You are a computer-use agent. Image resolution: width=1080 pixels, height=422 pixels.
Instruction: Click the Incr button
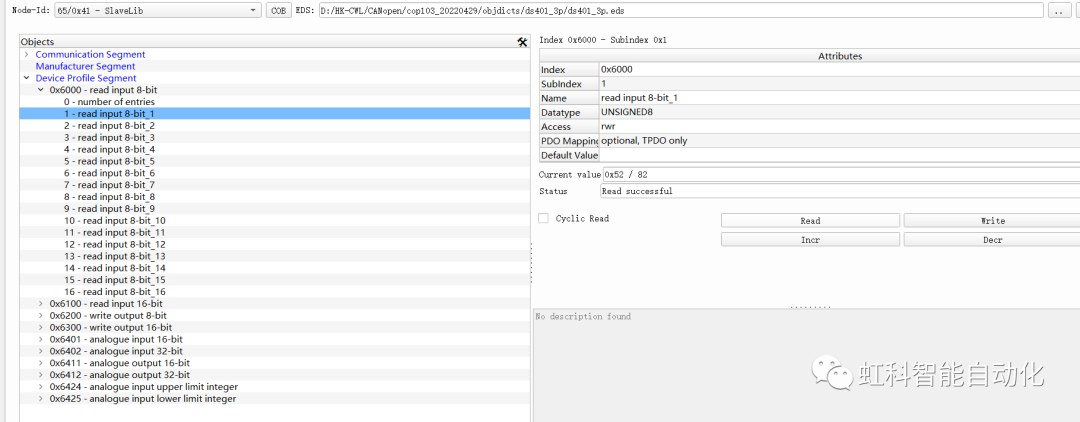coord(810,240)
